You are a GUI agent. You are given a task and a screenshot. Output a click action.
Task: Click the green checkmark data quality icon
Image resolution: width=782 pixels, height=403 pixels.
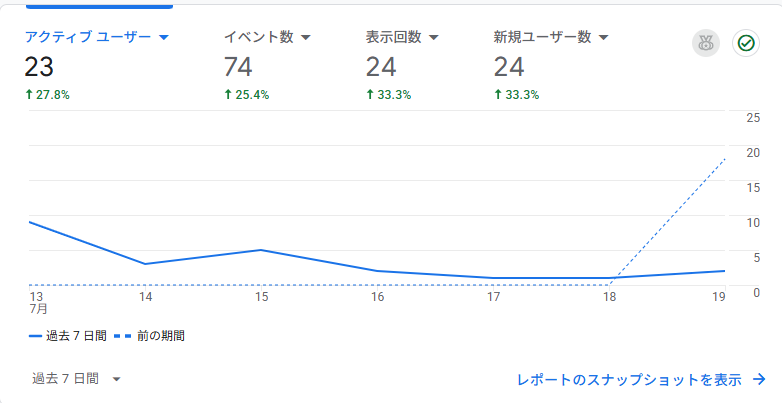pos(746,43)
